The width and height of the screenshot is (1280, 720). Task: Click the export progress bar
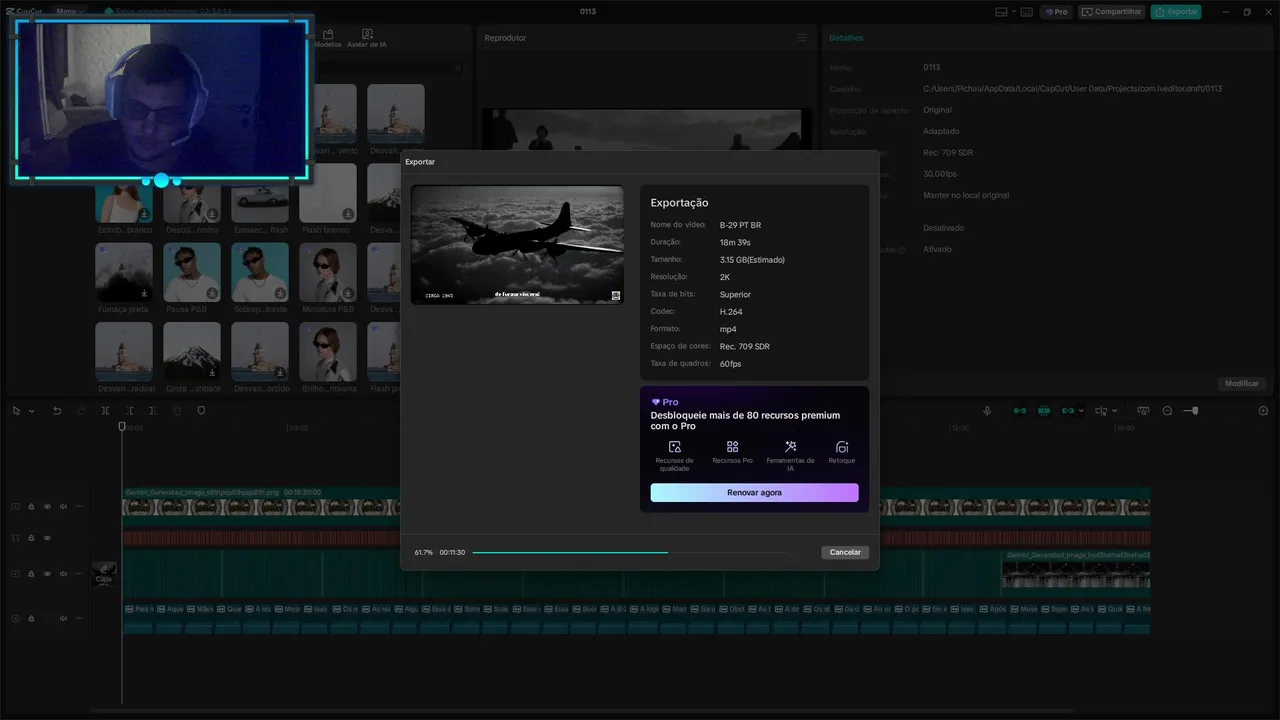[630, 552]
